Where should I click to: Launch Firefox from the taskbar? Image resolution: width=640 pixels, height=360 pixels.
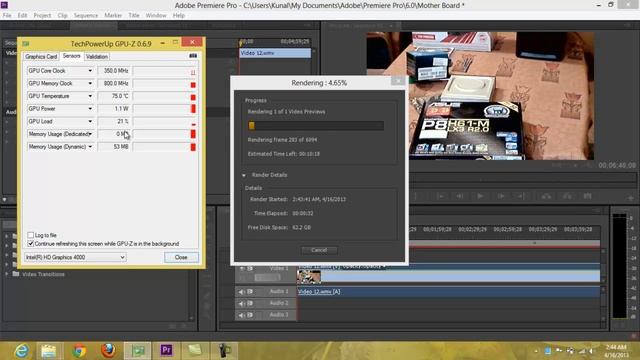(108, 351)
